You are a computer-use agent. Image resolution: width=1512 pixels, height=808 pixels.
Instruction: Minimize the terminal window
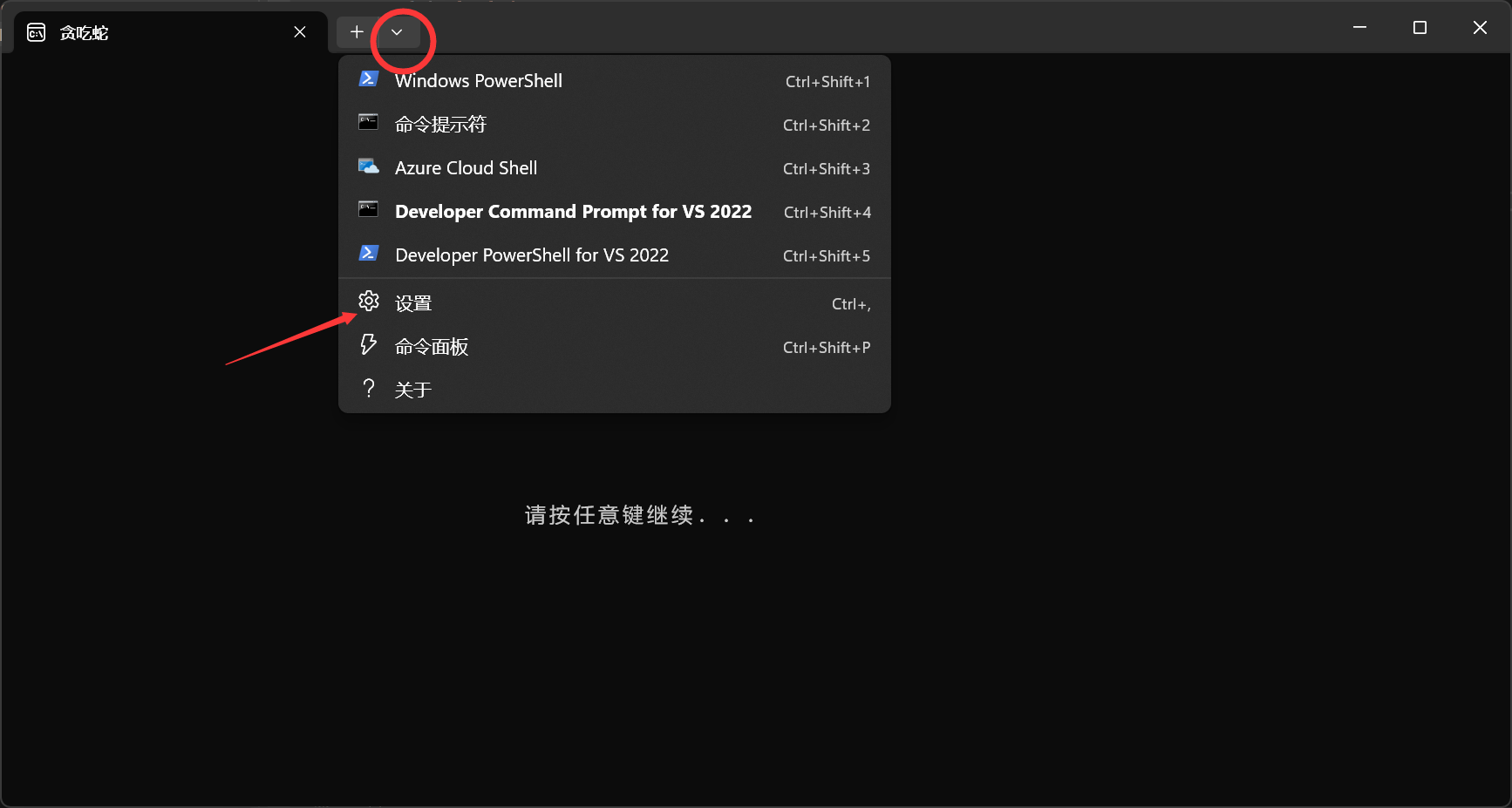[1359, 28]
